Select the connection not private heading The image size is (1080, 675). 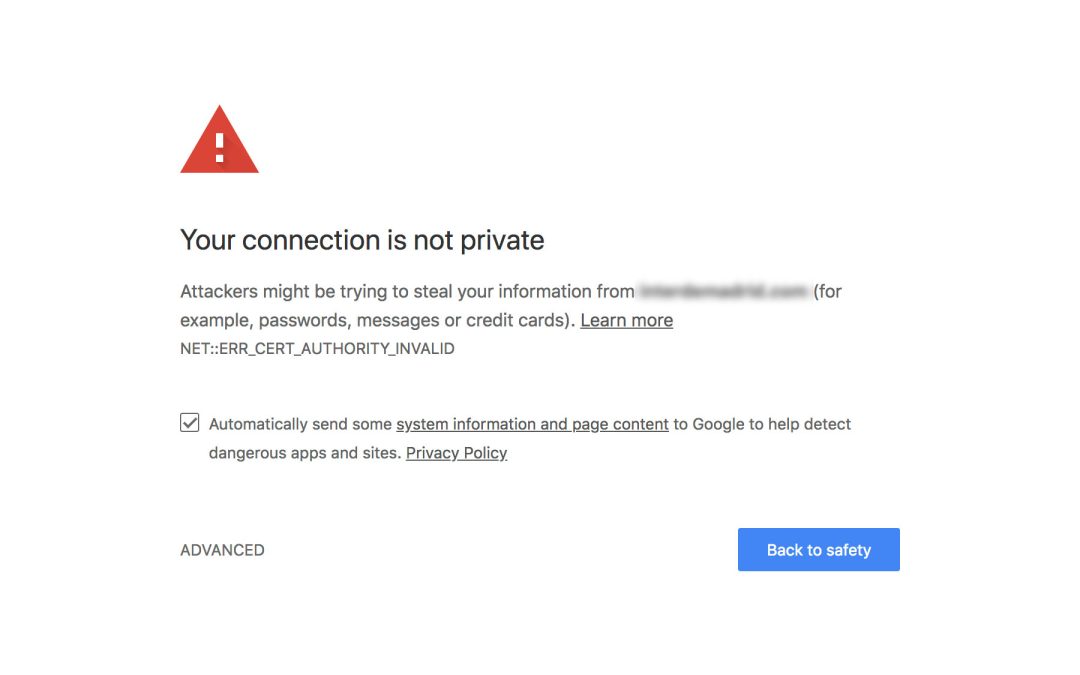[361, 240]
